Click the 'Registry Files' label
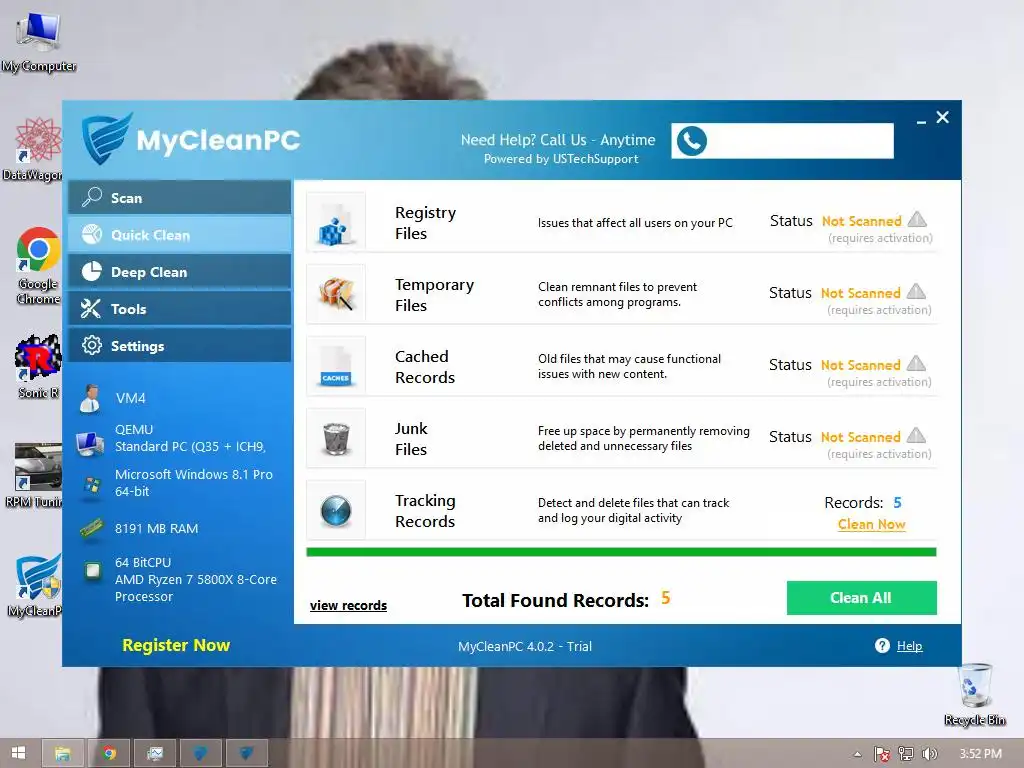Viewport: 1024px width, 768px height. (x=425, y=223)
